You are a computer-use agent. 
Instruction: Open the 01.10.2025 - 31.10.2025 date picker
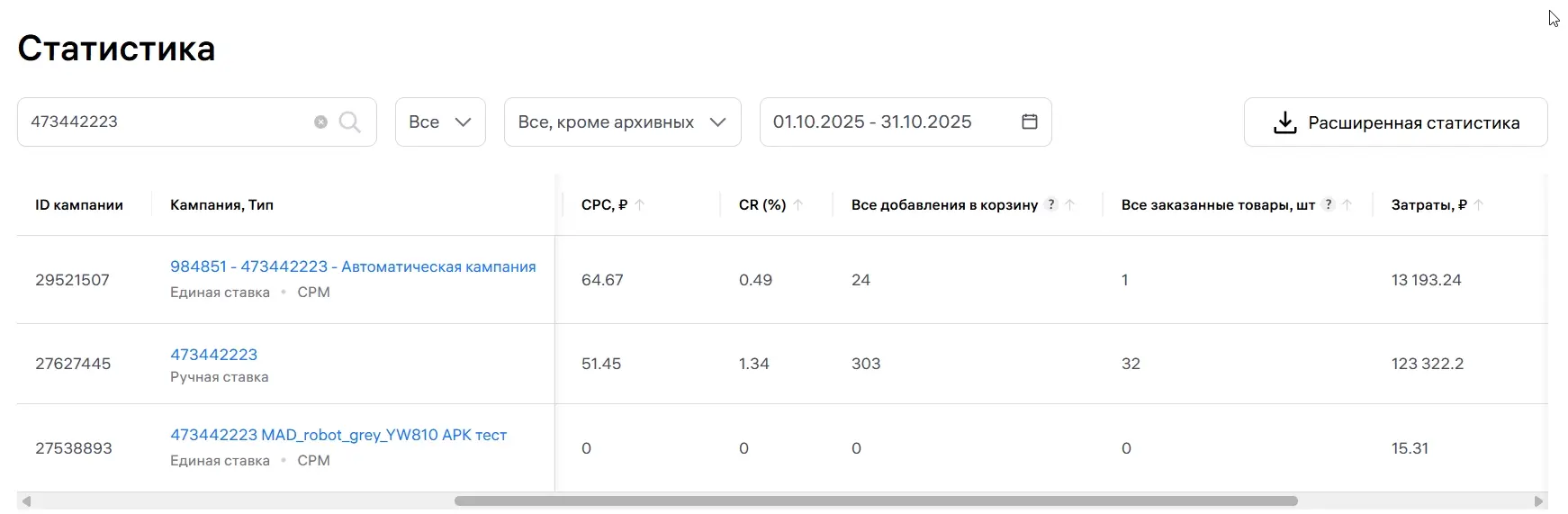[872, 122]
